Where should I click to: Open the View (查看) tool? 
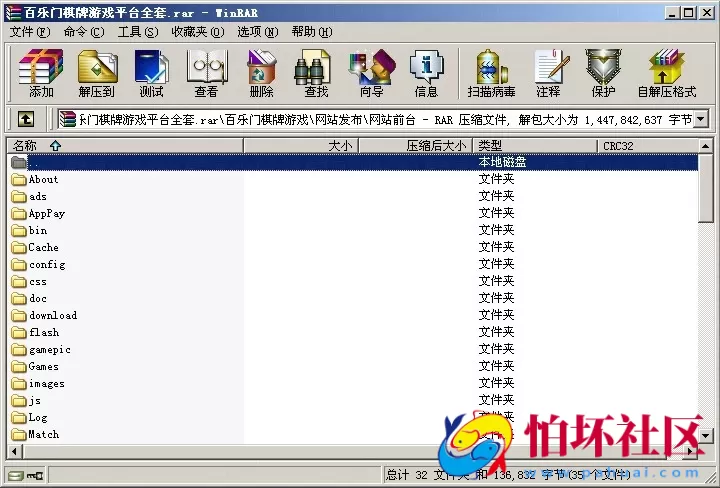[206, 73]
